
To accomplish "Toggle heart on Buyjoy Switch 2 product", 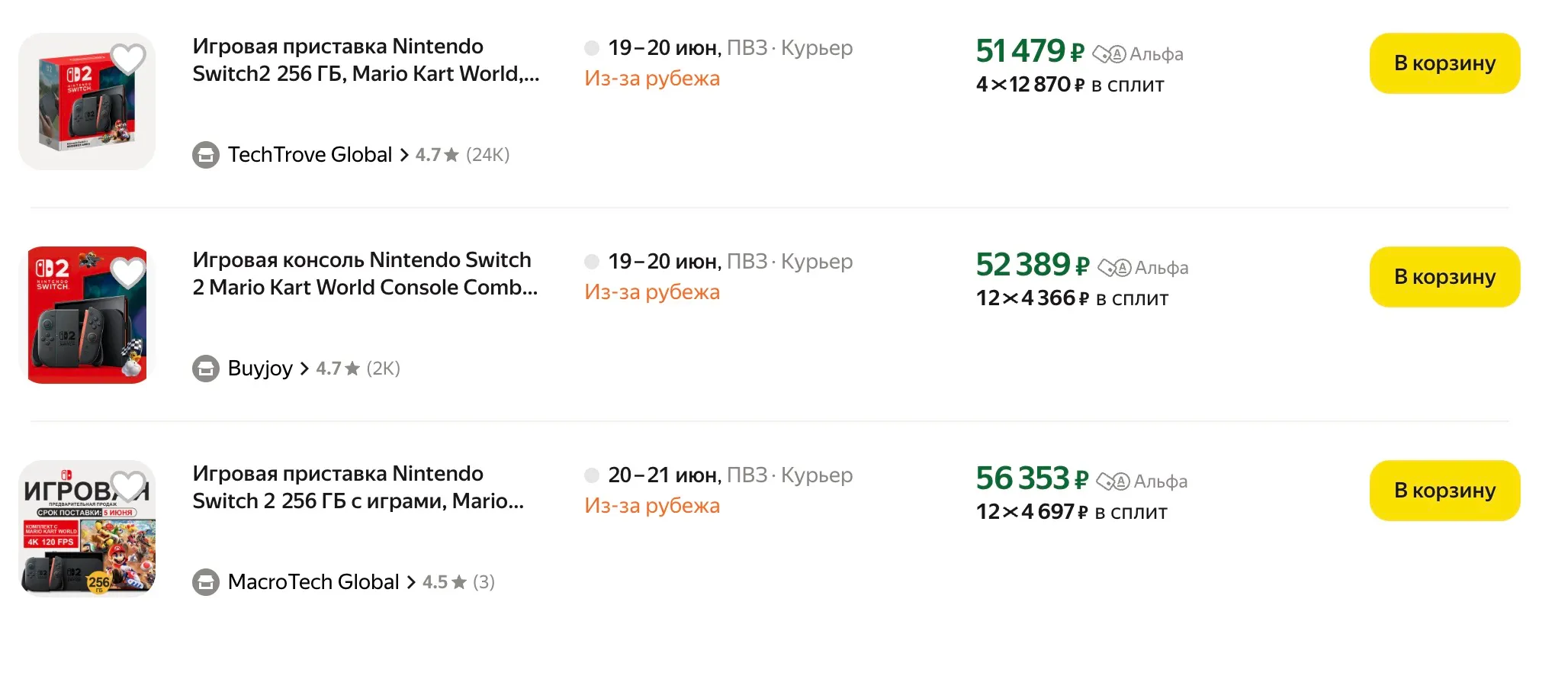I will [x=127, y=271].
